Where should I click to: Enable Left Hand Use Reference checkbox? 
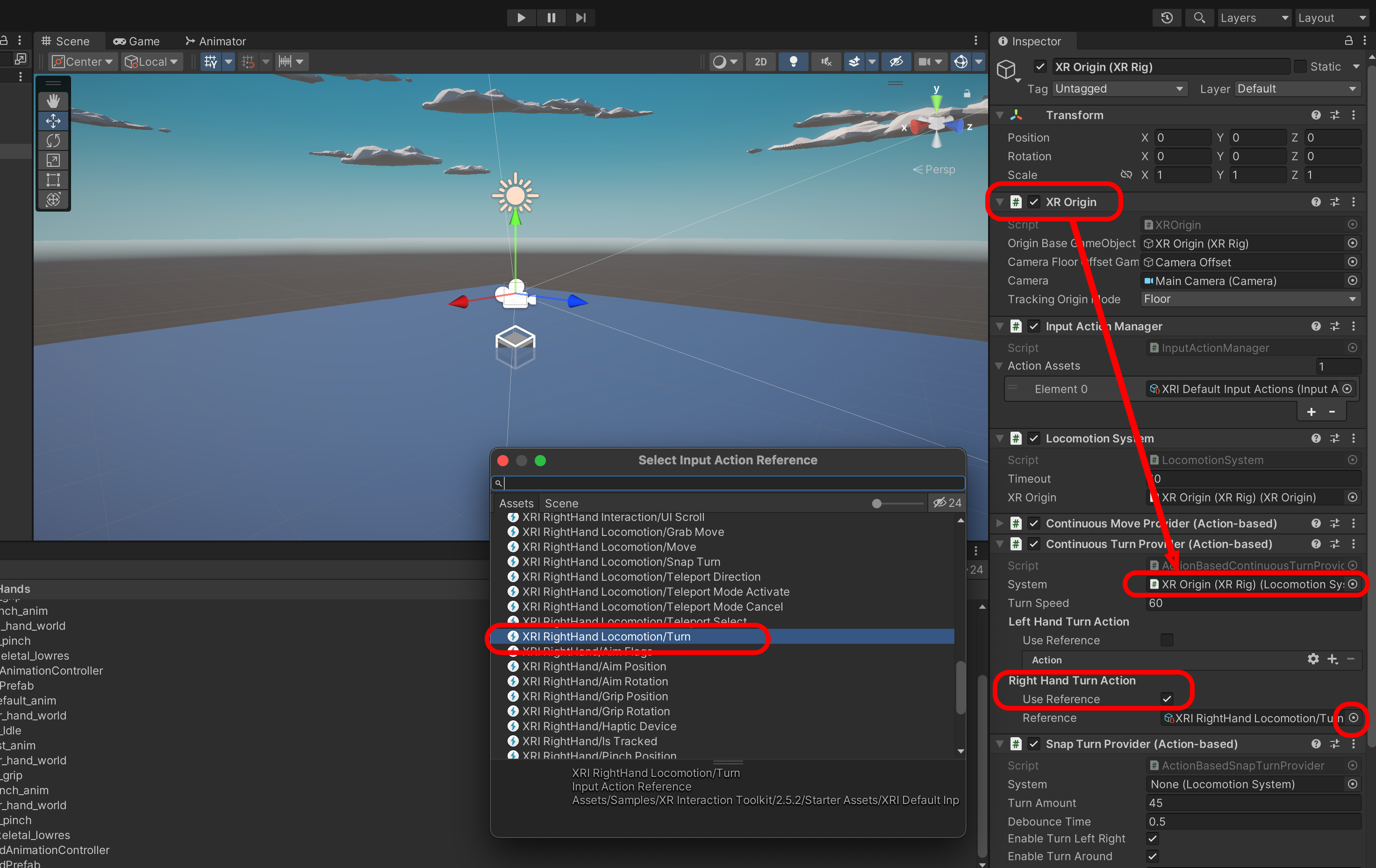point(1166,640)
